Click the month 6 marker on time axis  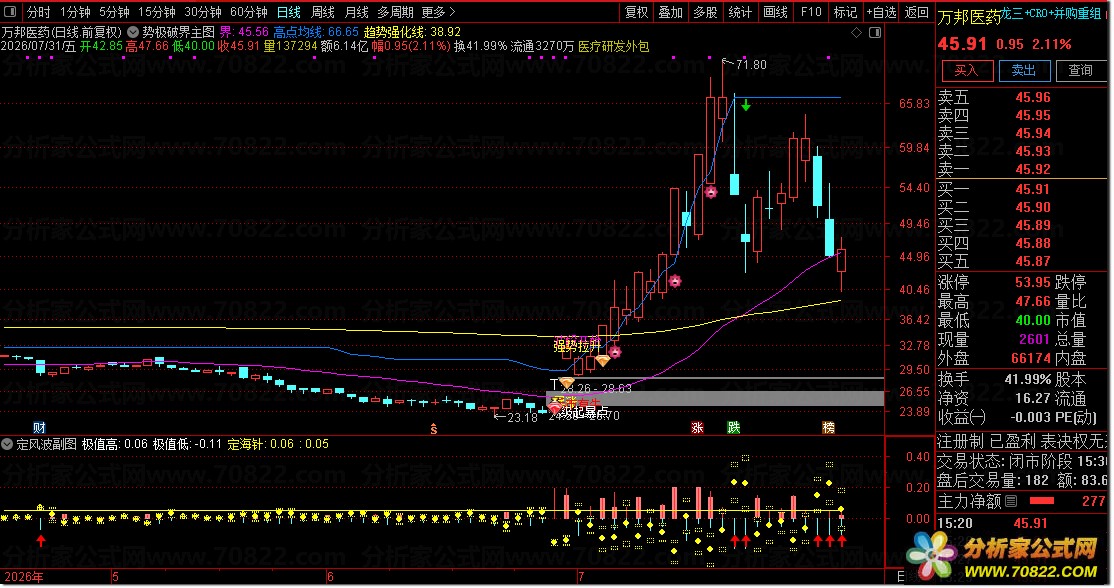point(330,577)
